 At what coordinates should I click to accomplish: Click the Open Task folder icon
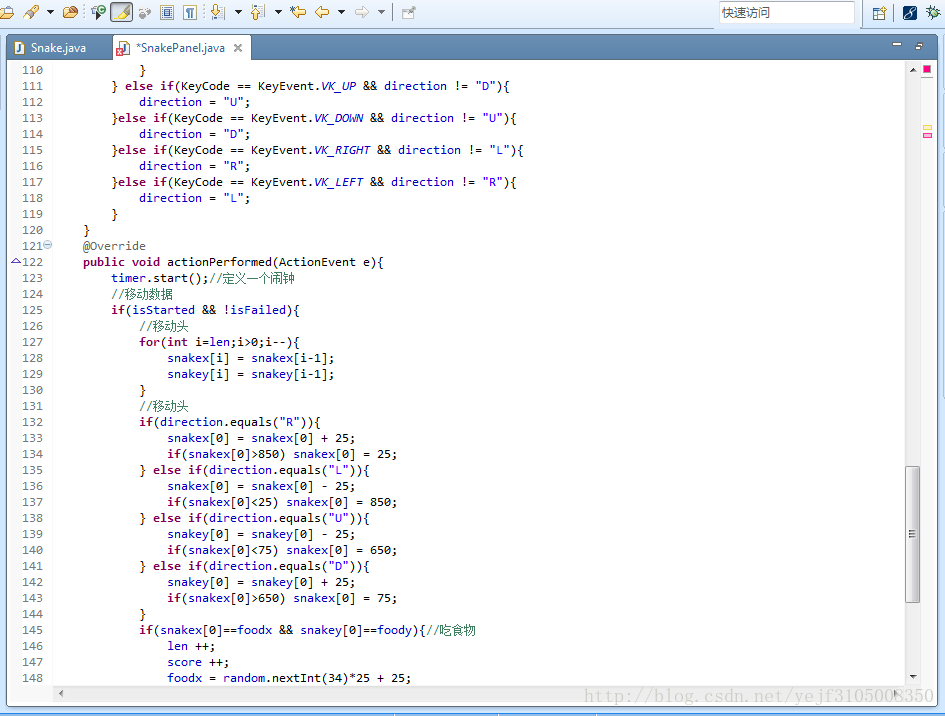point(71,12)
